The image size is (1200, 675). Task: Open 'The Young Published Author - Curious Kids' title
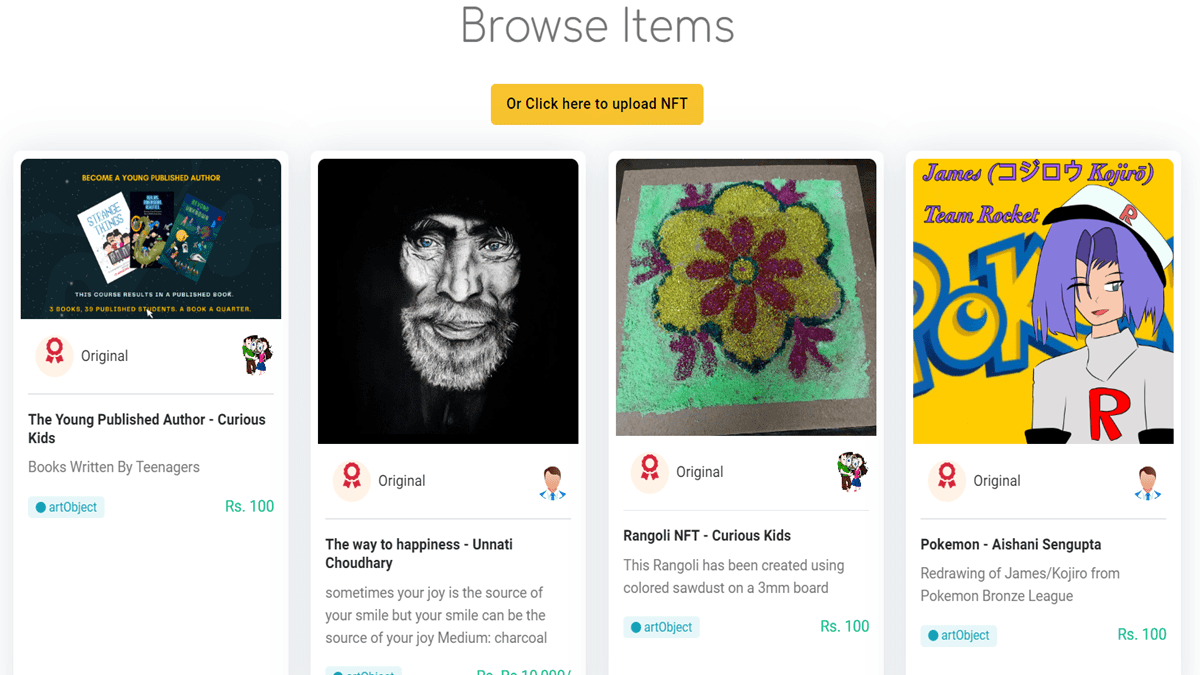(x=147, y=429)
